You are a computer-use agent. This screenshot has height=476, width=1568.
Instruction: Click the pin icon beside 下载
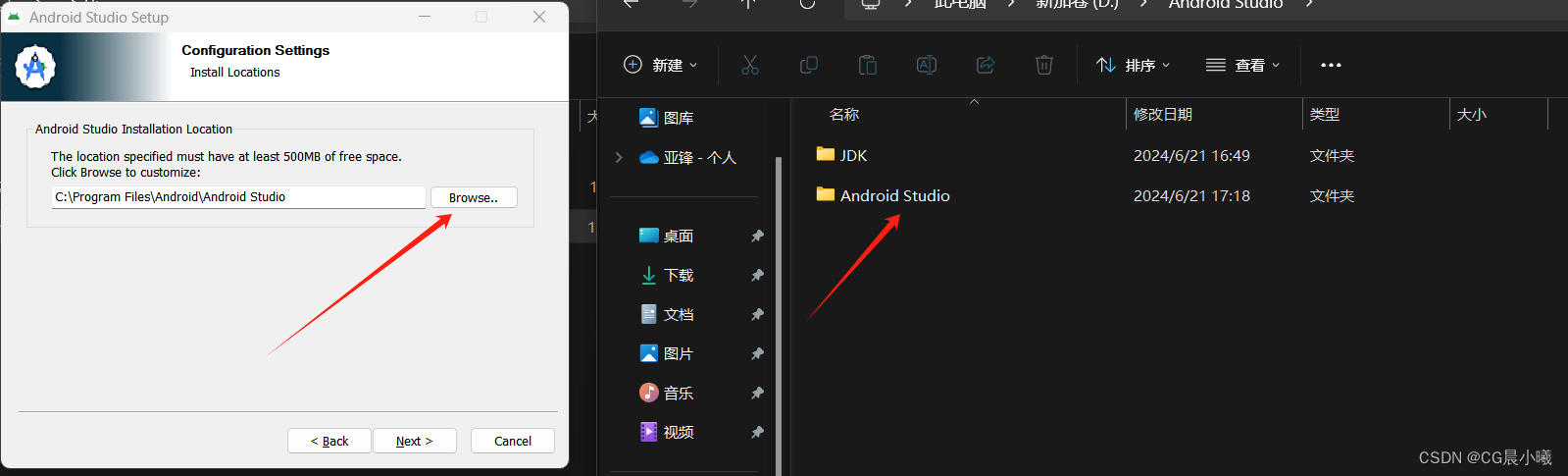point(757,275)
